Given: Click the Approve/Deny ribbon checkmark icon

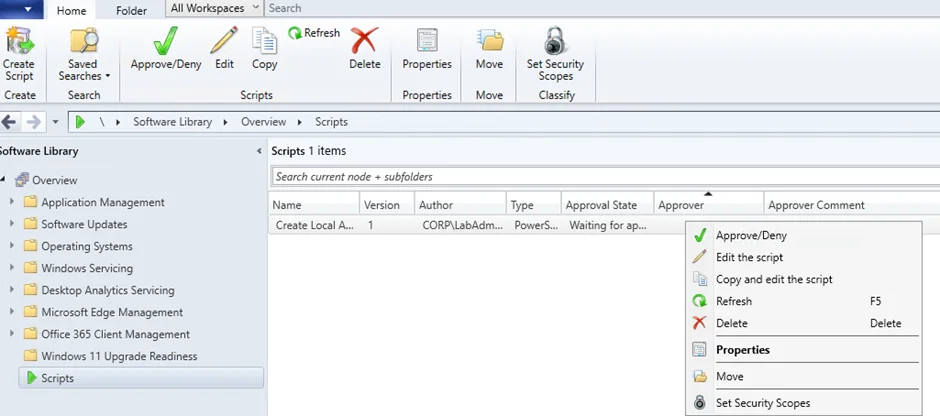Looking at the screenshot, I should click(x=165, y=42).
